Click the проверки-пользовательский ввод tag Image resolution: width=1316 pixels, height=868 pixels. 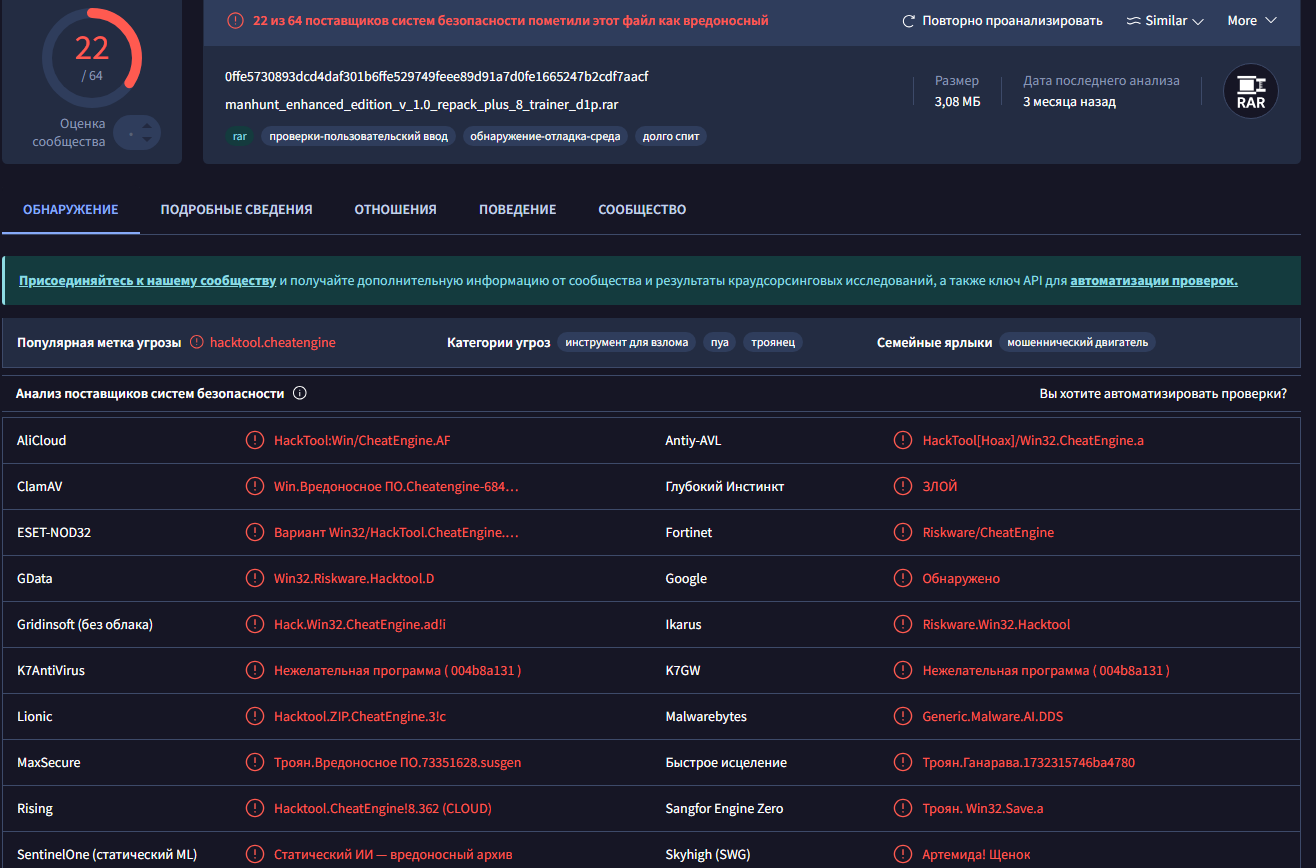pyautogui.click(x=358, y=136)
